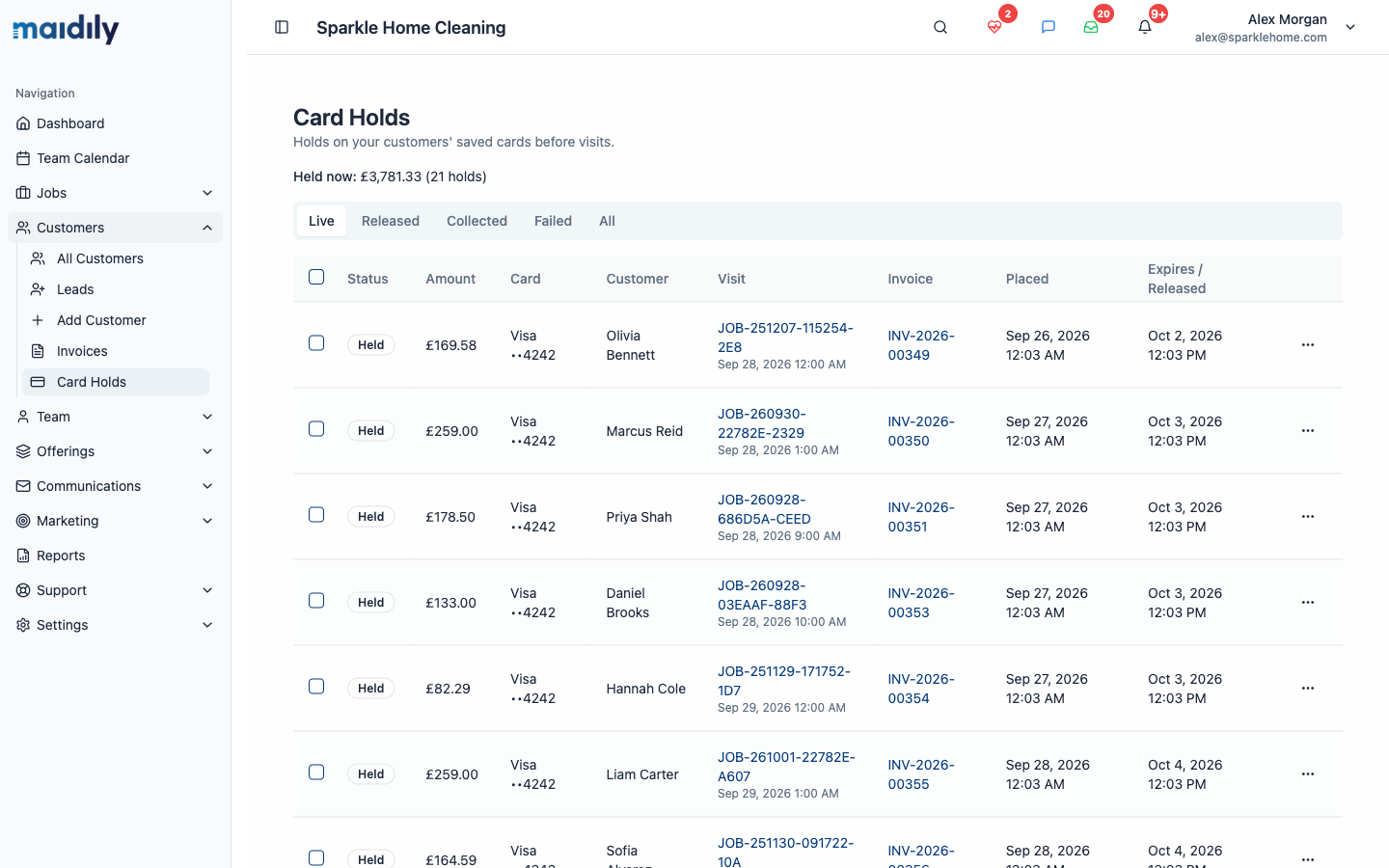Check the Marcus Reid row checkbox
Viewport: 1389px width, 868px height.
point(316,429)
